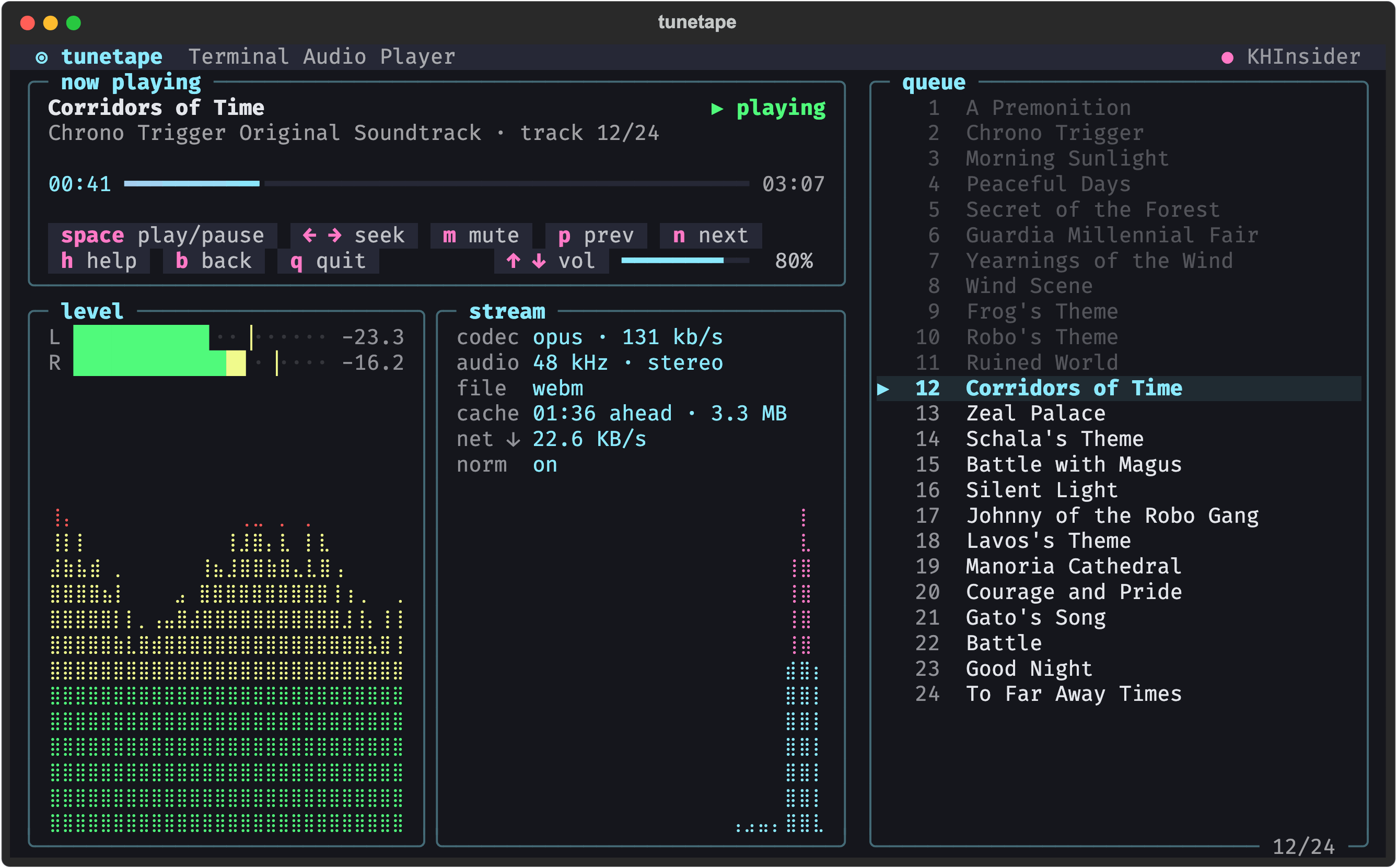The width and height of the screenshot is (1397, 868).
Task: Toggle play/pause via the space hint
Action: pyautogui.click(x=162, y=236)
